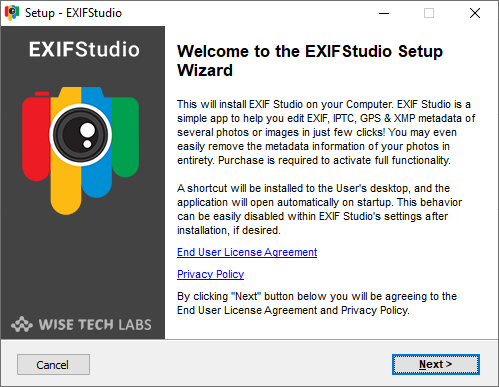The height and width of the screenshot is (387, 499).
Task: Click the Welcome to the EXIFStudio Setup Wizard heading
Action: [x=310, y=60]
